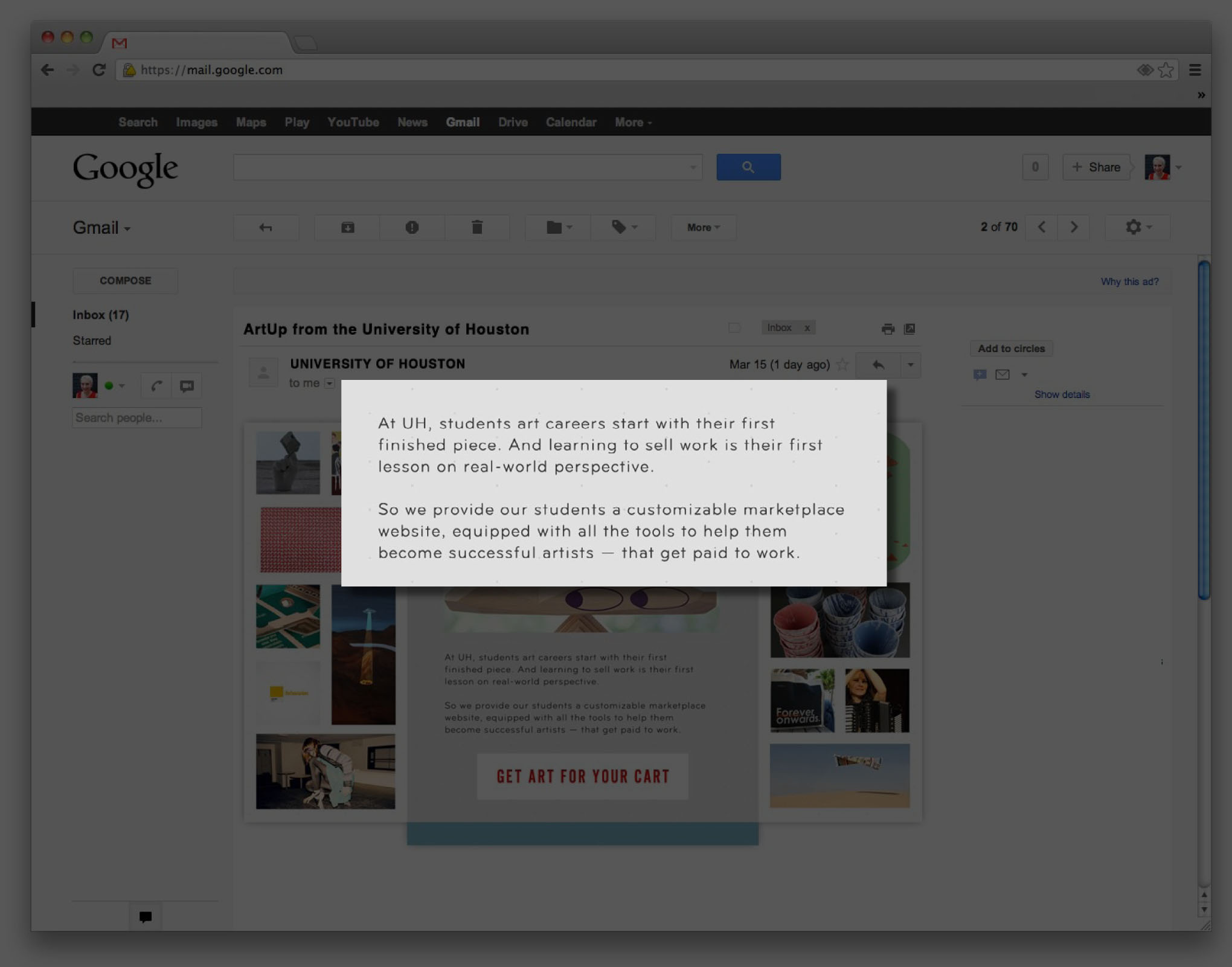1232x967 pixels.
Task: Open the crouching person photo thumbnail
Action: click(x=326, y=771)
